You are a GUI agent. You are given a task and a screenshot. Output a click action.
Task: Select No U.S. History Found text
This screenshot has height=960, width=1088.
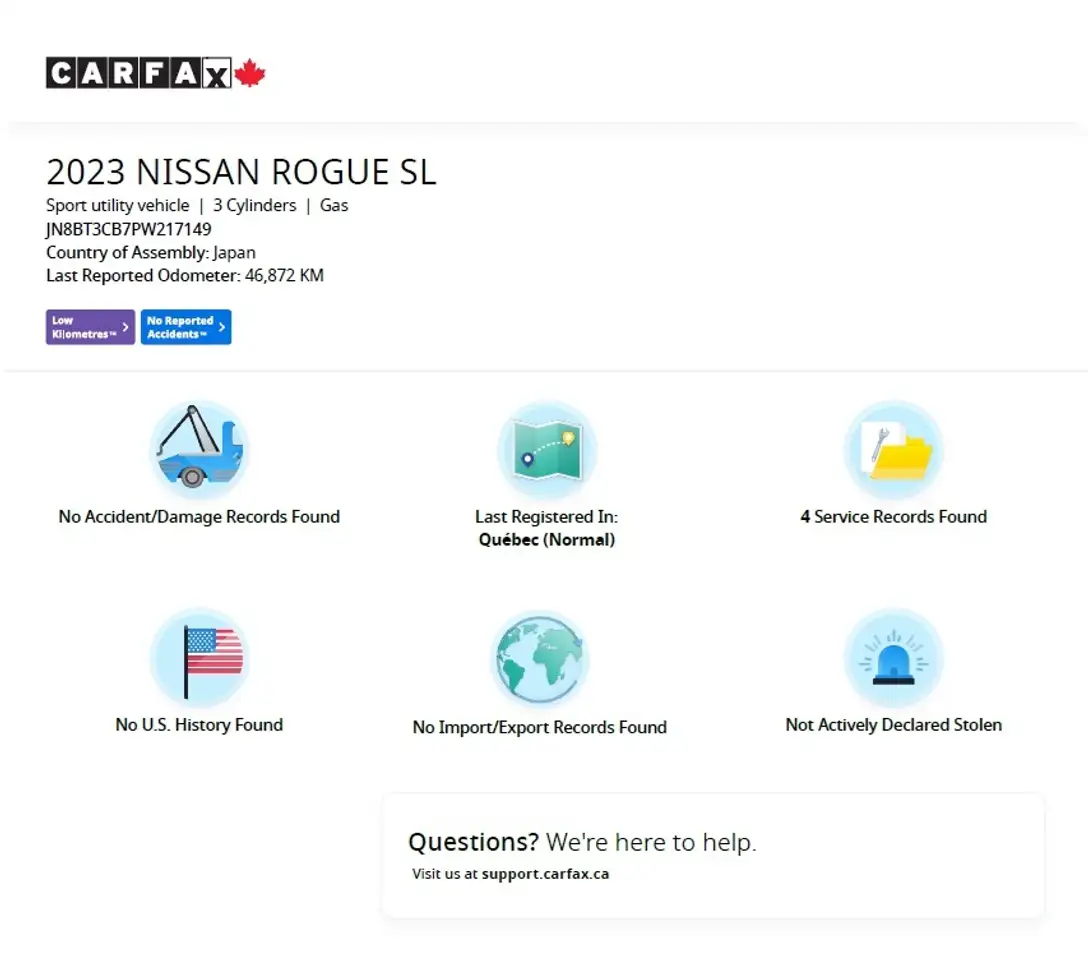point(199,725)
